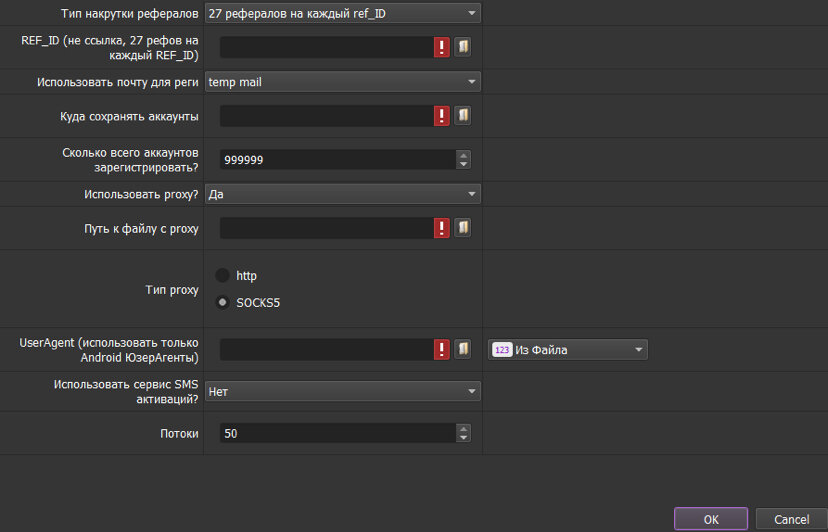Open the 'Использовать proxy?' dropdown
The image size is (828, 532).
tap(342, 194)
